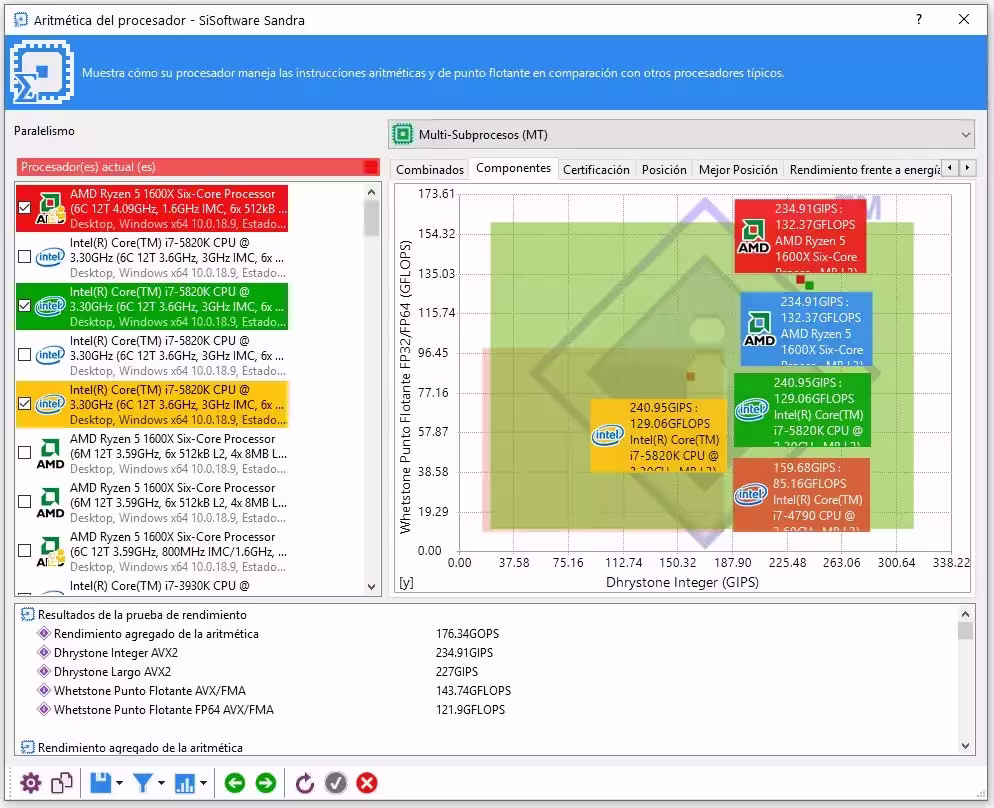Viewport: 994px width, 808px height.
Task: Uncheck the yellow-highlighted Intel i7-5820K row
Action: pos(24,404)
